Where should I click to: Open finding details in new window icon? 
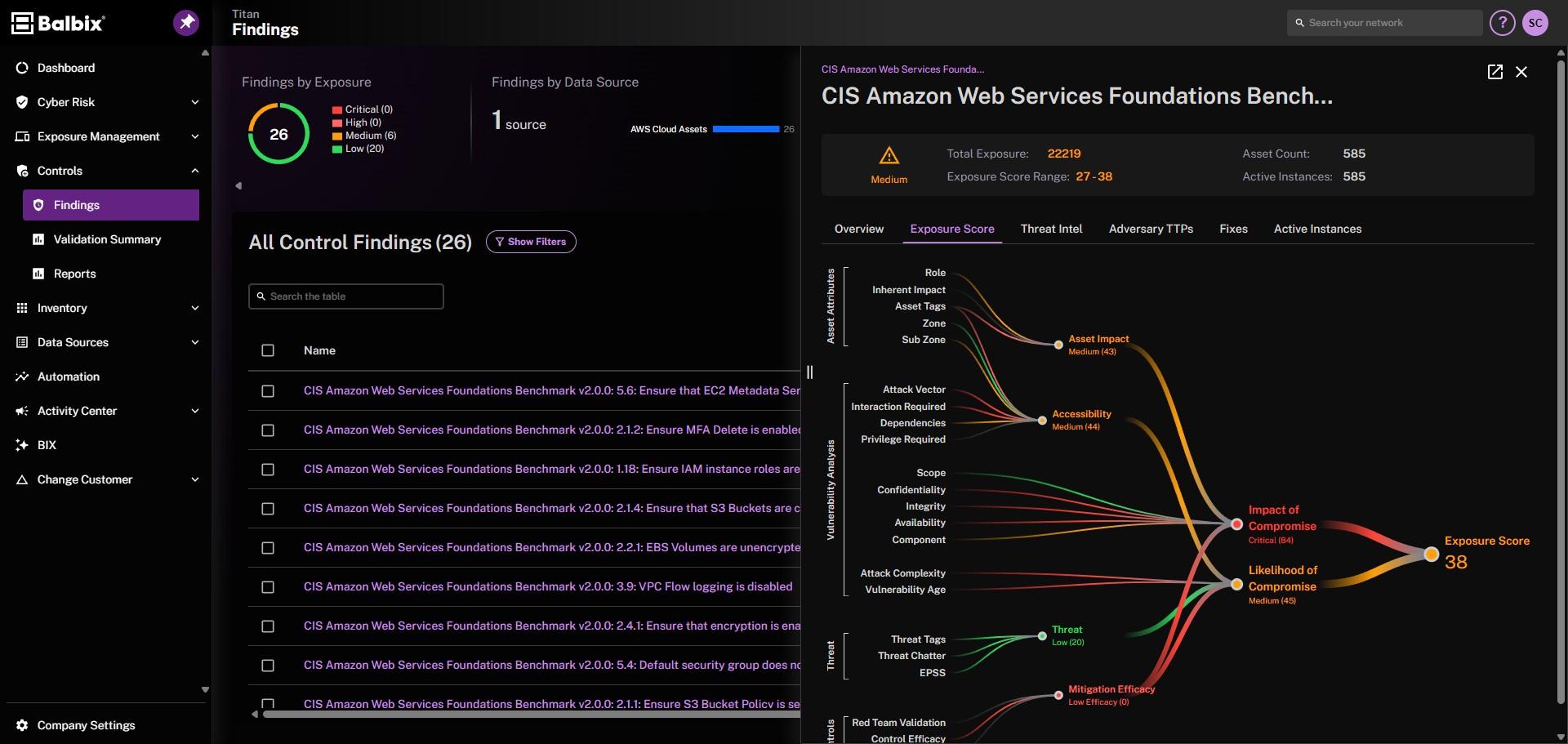pos(1494,72)
